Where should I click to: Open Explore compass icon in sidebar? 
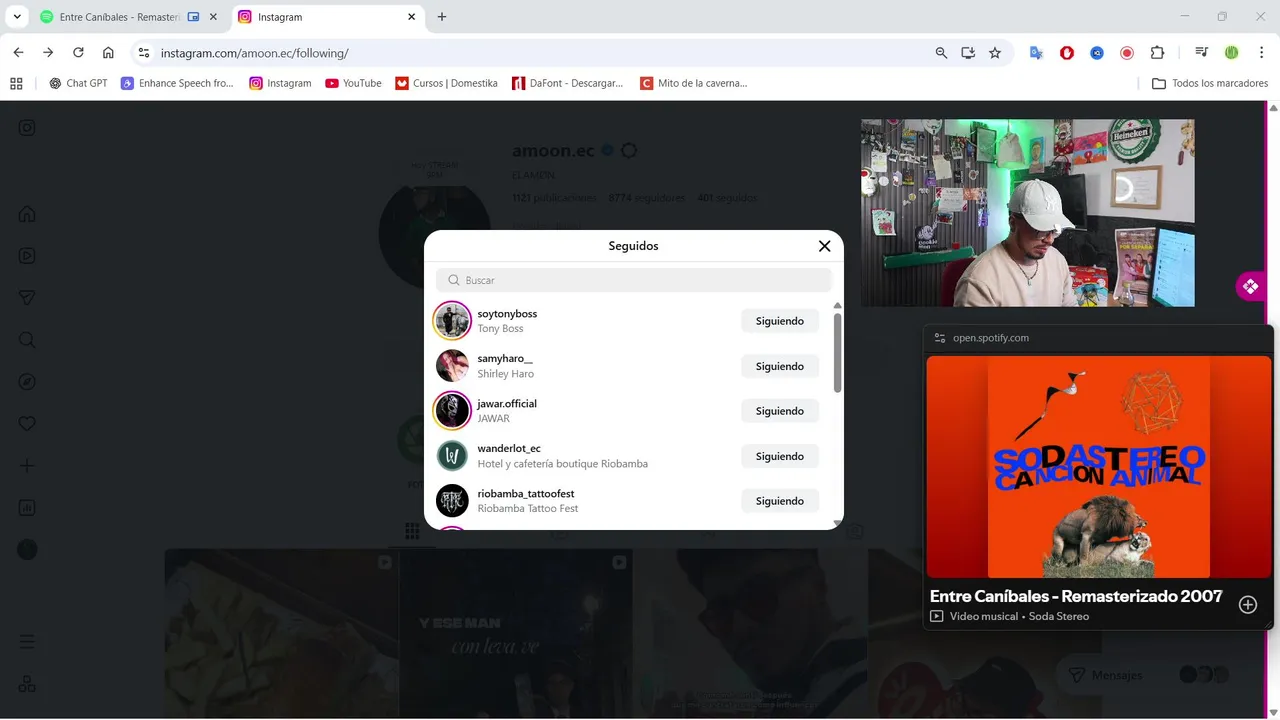(27, 382)
